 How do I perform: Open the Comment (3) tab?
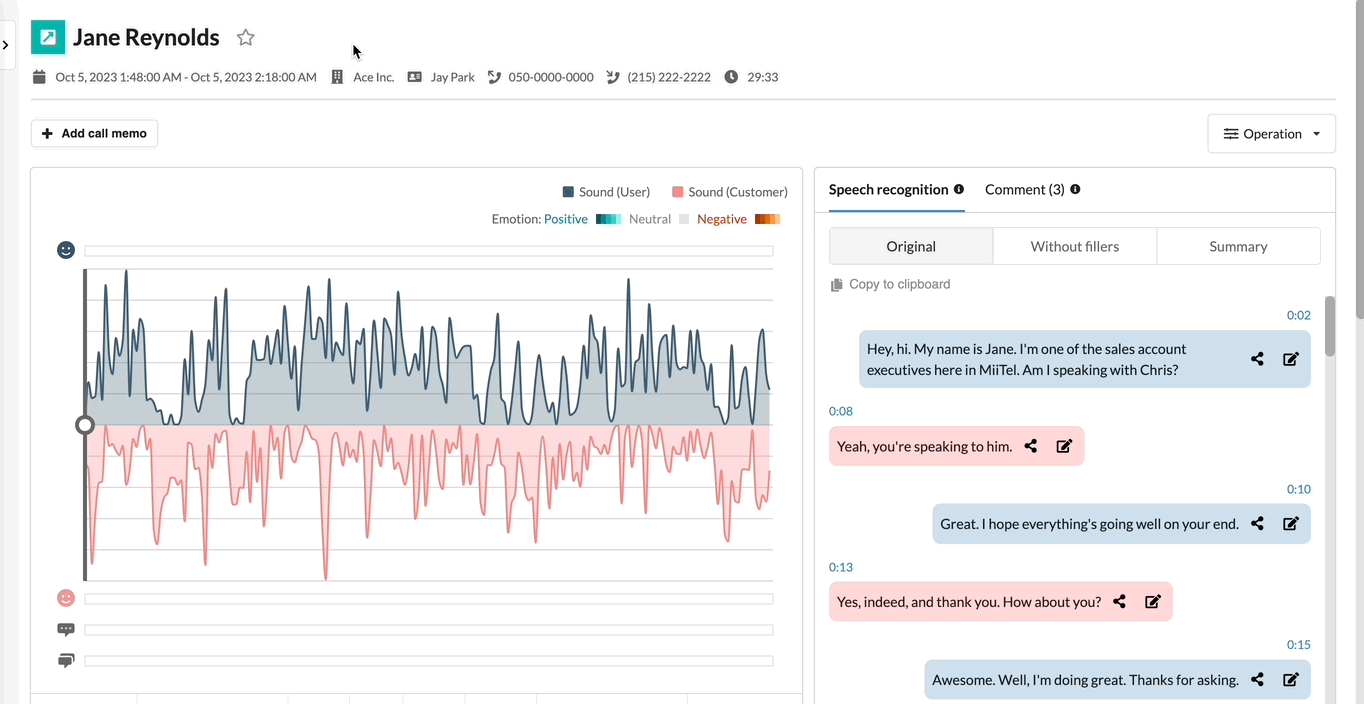1024,189
